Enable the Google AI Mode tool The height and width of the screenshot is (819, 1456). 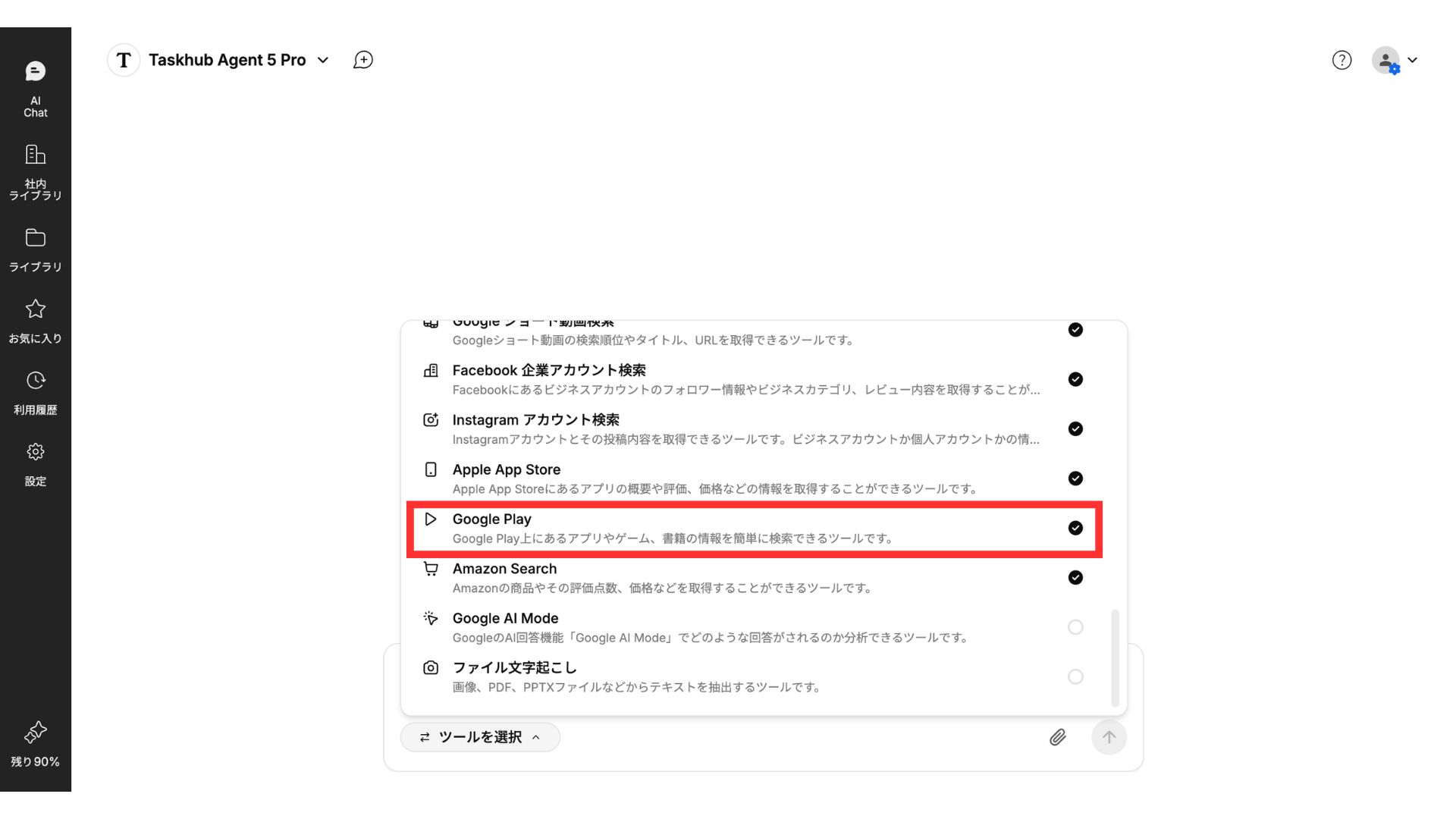click(x=1075, y=627)
